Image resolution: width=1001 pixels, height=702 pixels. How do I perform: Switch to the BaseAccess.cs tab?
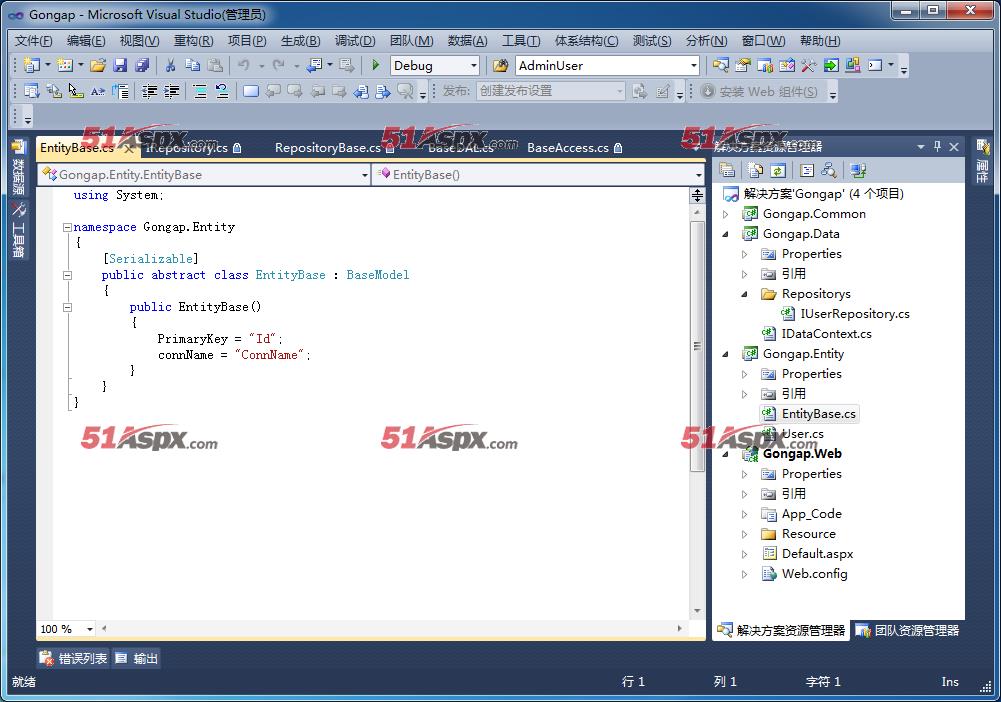coord(575,147)
